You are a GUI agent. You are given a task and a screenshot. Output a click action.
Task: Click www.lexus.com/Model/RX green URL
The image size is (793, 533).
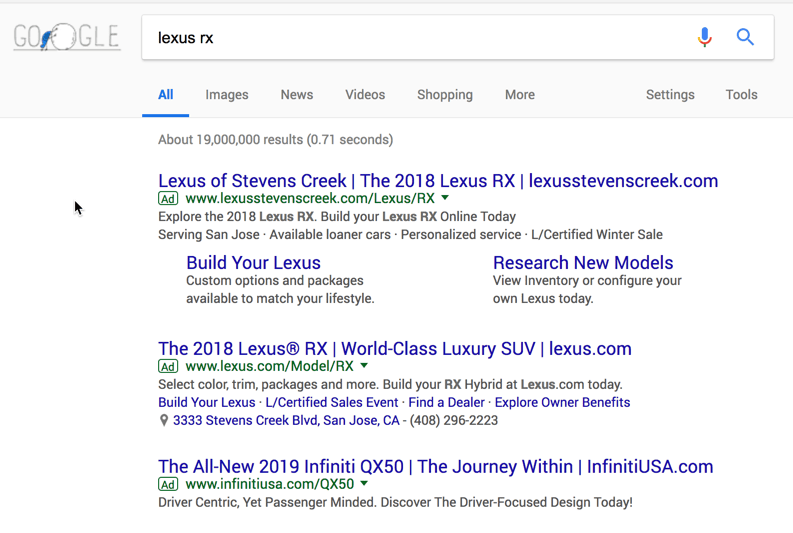tap(270, 366)
